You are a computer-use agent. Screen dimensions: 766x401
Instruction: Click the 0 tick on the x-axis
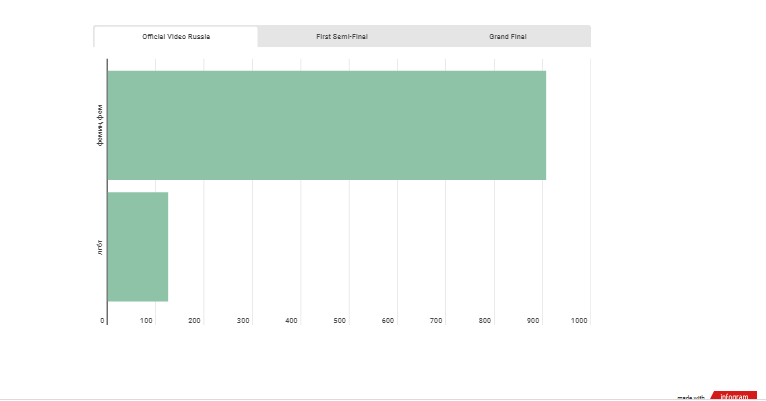coord(103,321)
